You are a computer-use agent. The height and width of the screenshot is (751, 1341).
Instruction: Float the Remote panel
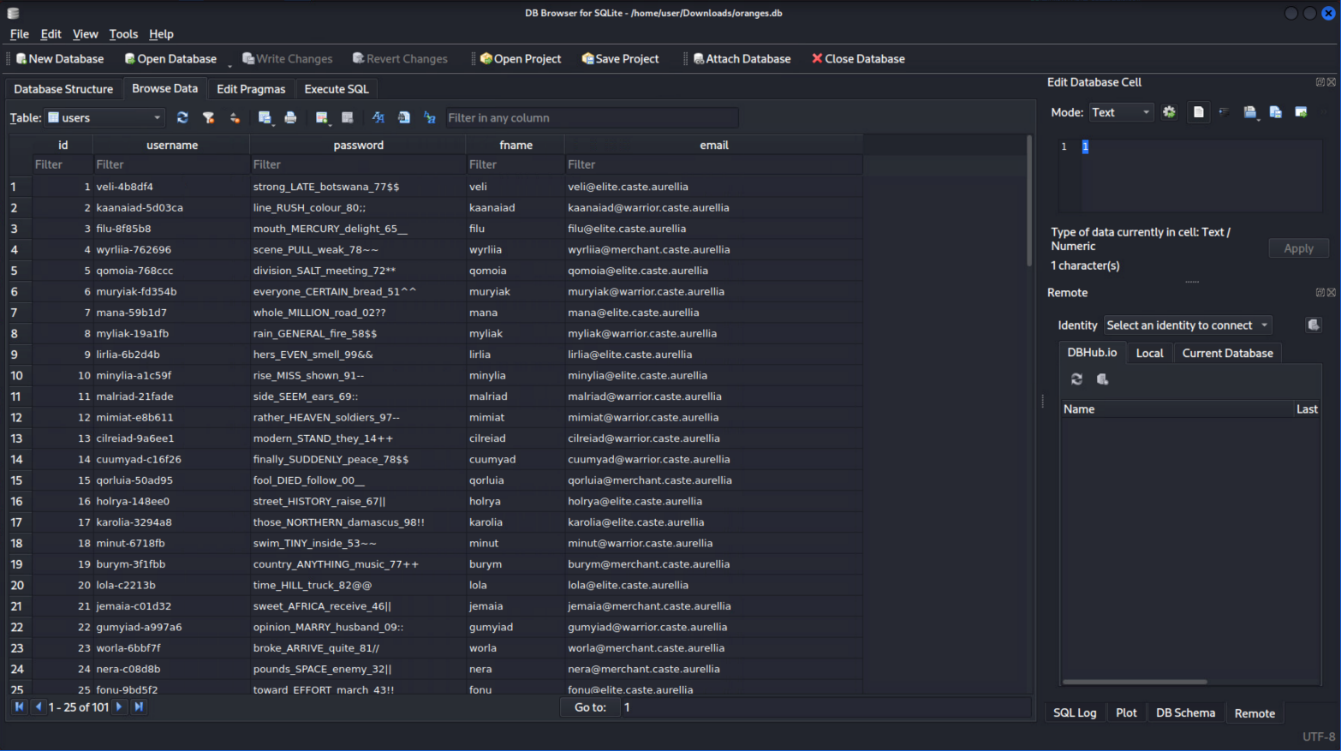(1320, 292)
